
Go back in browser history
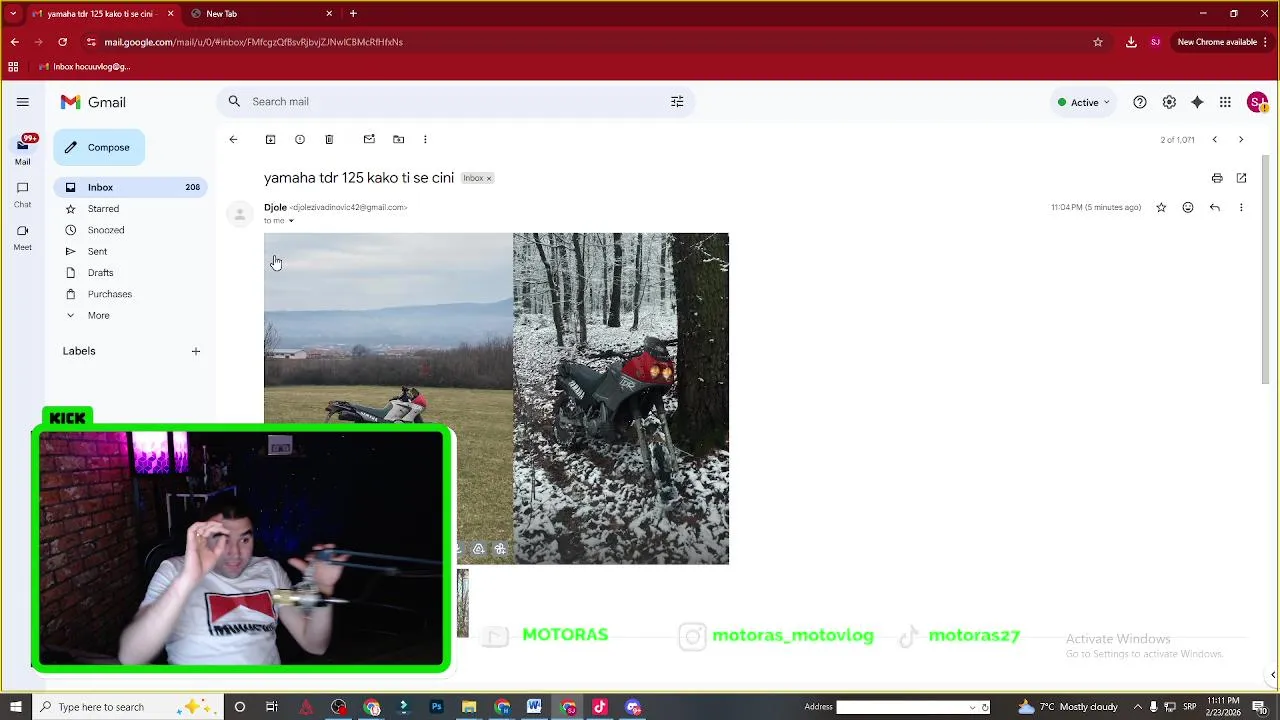(x=14, y=42)
